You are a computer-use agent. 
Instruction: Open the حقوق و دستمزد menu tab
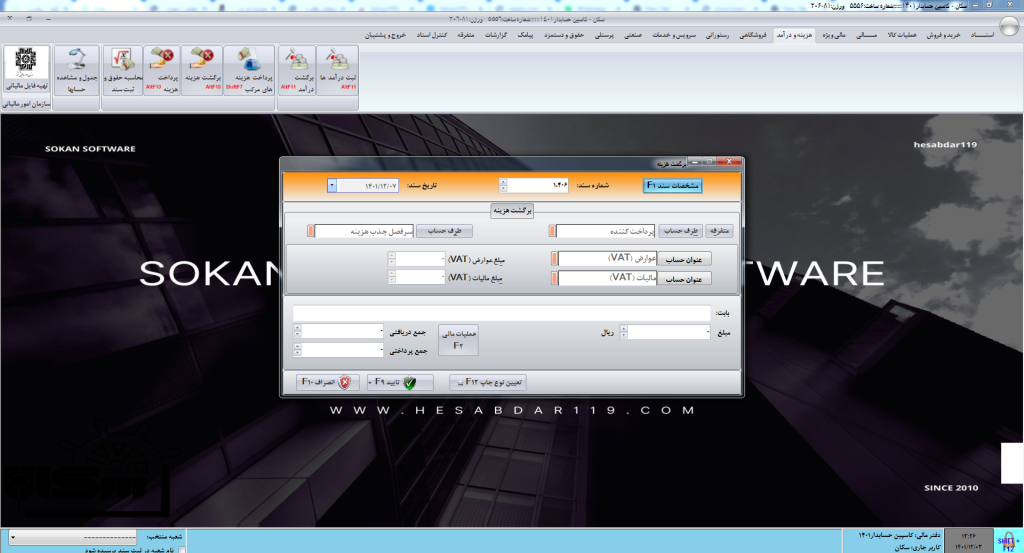(x=564, y=35)
